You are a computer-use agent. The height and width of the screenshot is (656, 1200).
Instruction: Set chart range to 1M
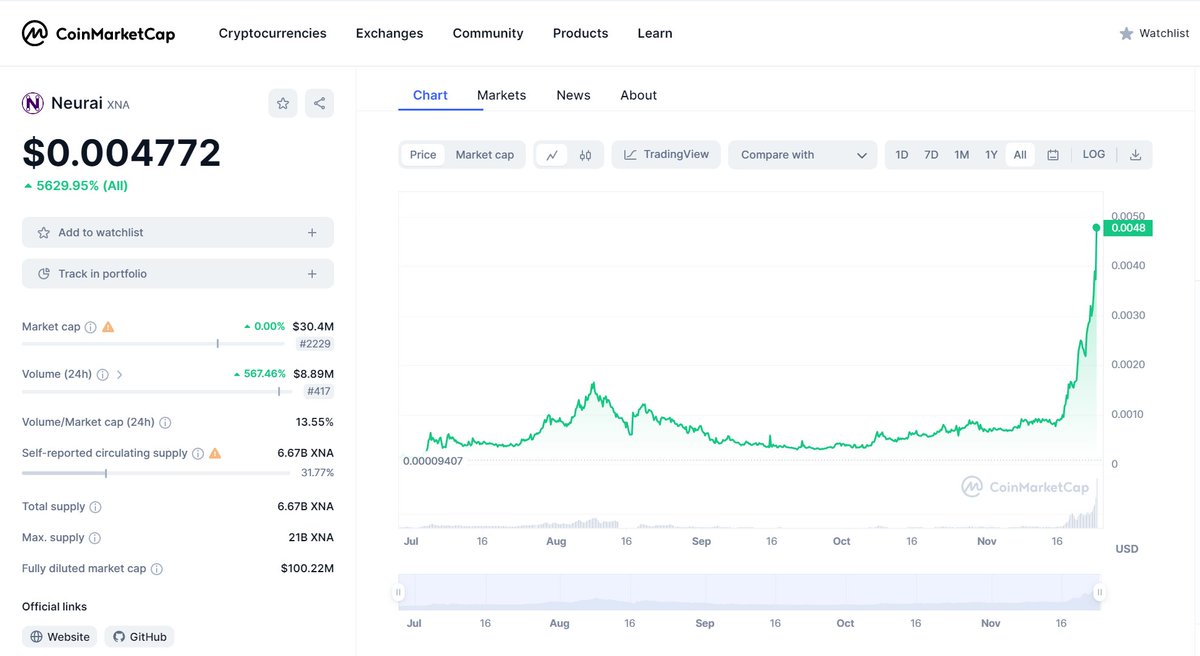pyautogui.click(x=962, y=155)
